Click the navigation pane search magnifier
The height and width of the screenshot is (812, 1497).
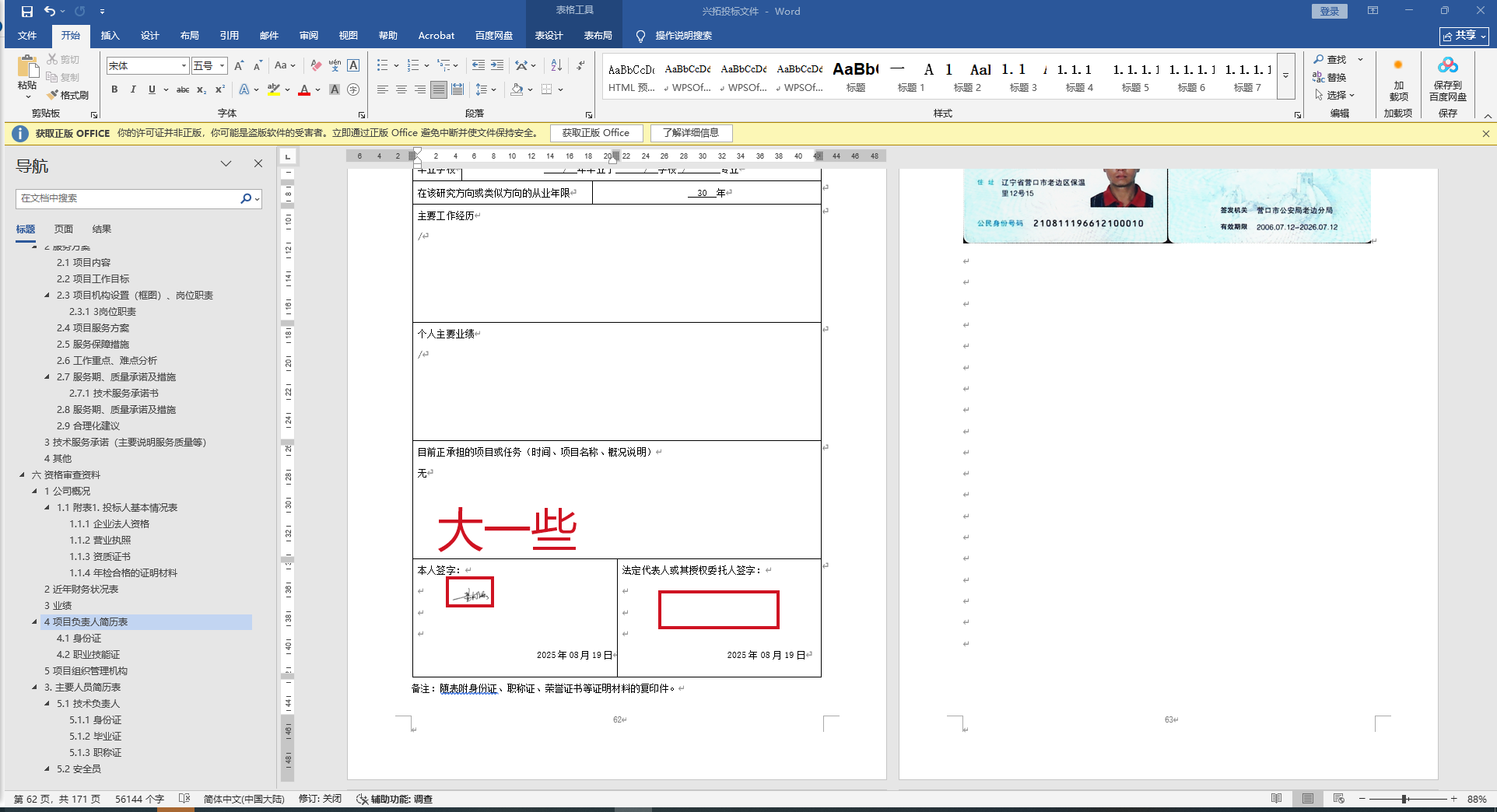(x=246, y=198)
